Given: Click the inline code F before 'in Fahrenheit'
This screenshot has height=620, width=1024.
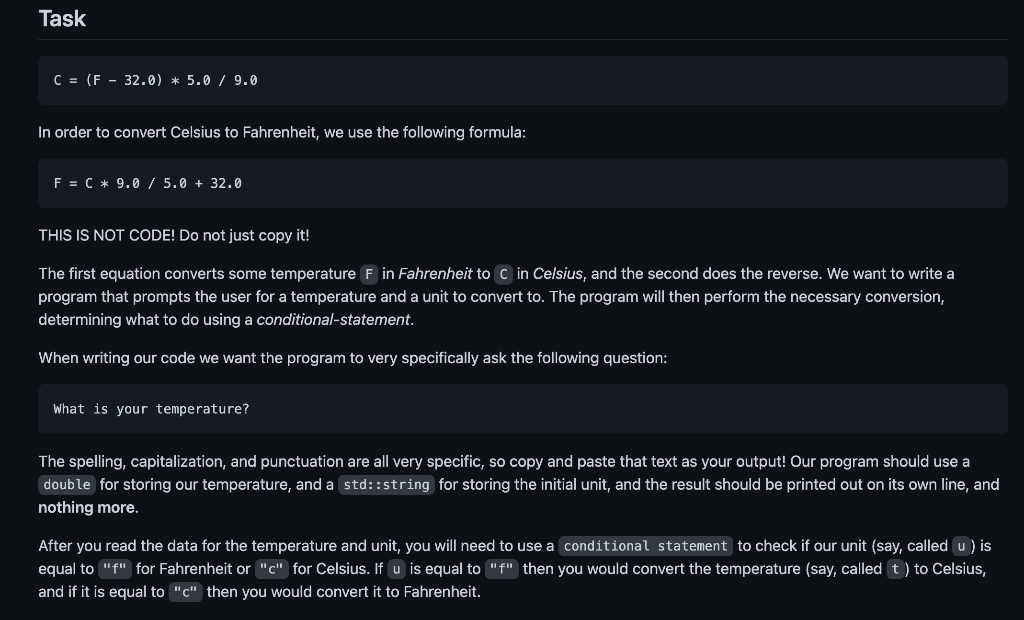Looking at the screenshot, I should (369, 274).
